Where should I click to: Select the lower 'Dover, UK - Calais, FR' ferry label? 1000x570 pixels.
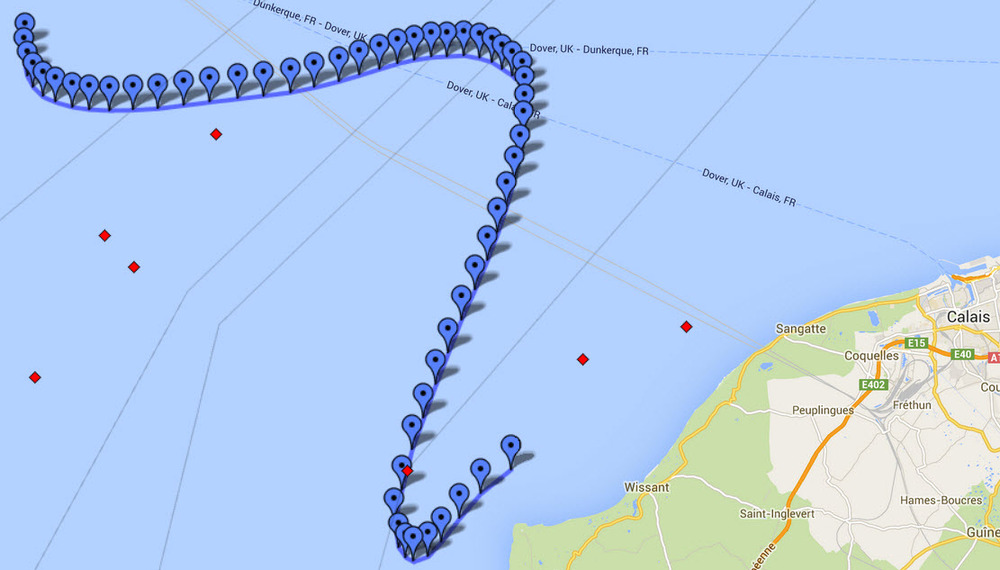pos(749,187)
